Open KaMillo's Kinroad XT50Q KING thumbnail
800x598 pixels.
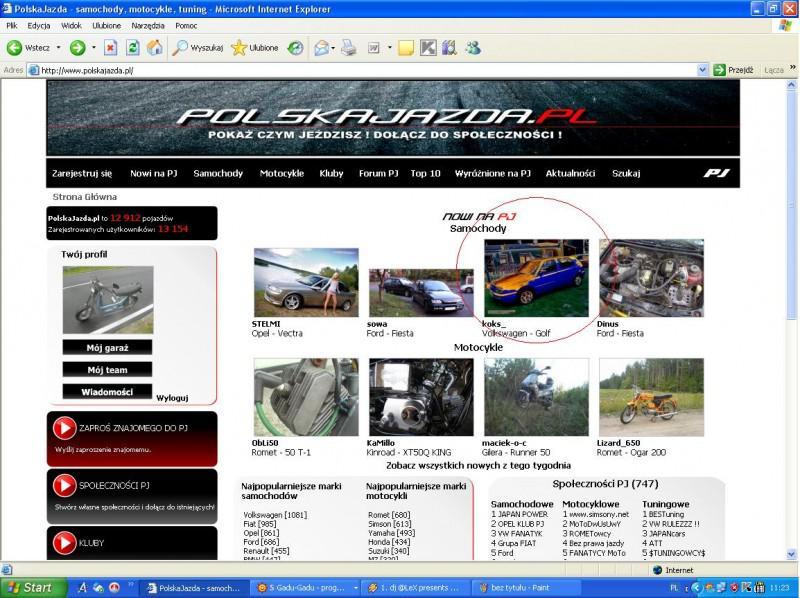pyautogui.click(x=421, y=397)
